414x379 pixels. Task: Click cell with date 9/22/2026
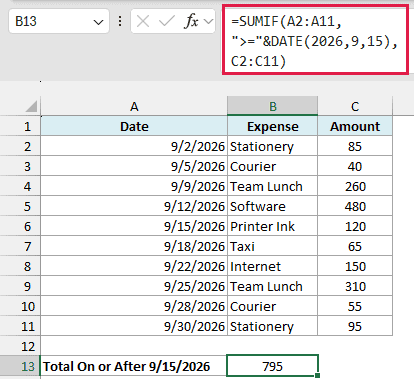tap(134, 266)
